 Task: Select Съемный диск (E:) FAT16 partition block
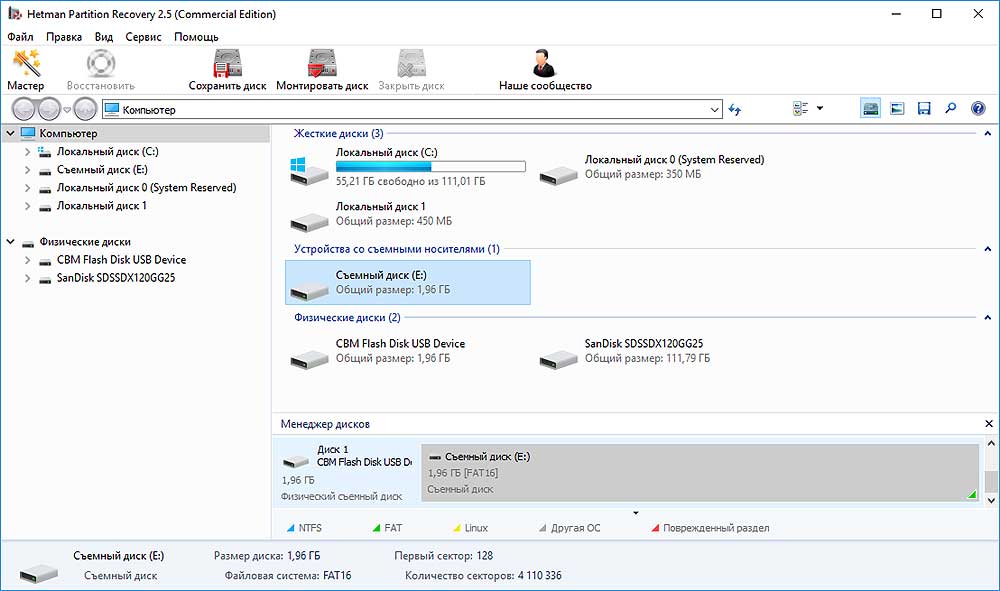[700, 472]
